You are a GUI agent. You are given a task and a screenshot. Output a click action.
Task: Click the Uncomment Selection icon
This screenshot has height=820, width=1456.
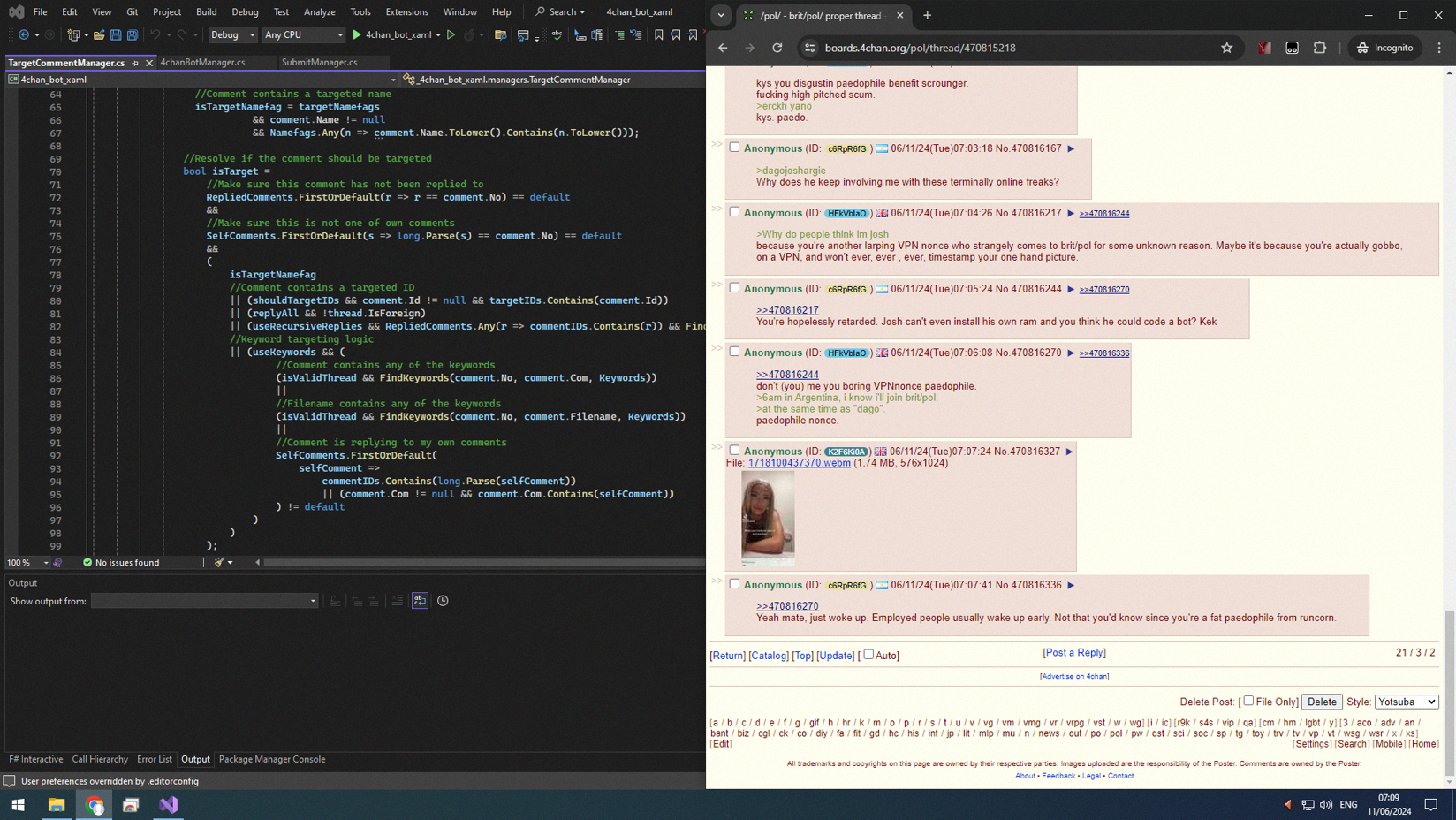(x=636, y=35)
